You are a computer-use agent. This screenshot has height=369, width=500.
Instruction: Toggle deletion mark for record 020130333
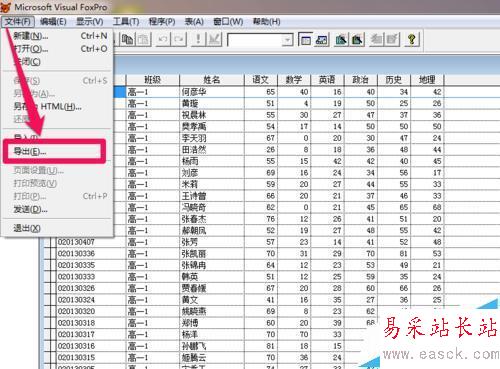[53, 277]
